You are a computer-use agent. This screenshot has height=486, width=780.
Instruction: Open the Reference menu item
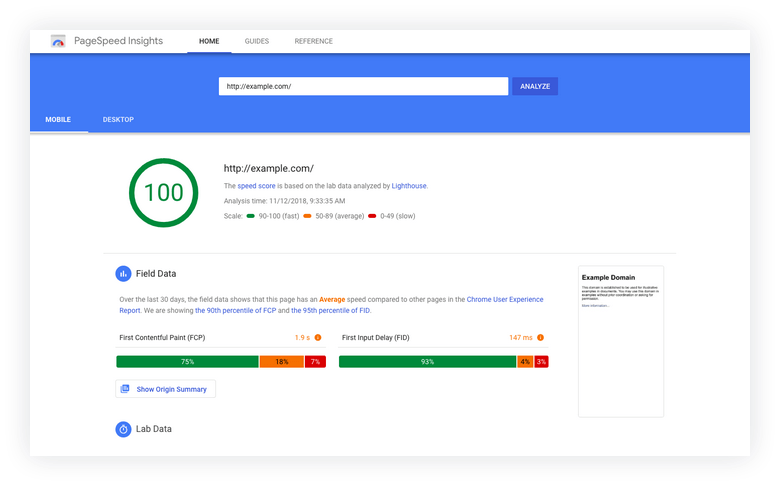coord(313,41)
